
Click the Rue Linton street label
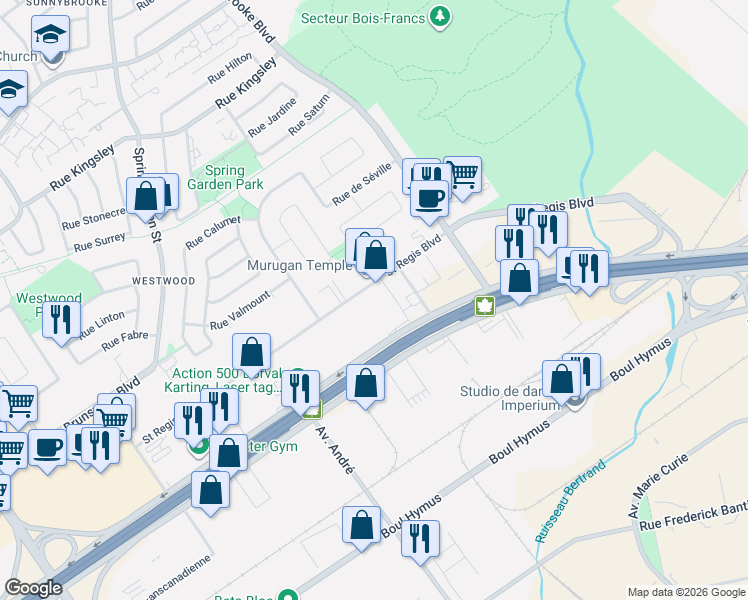(x=102, y=325)
